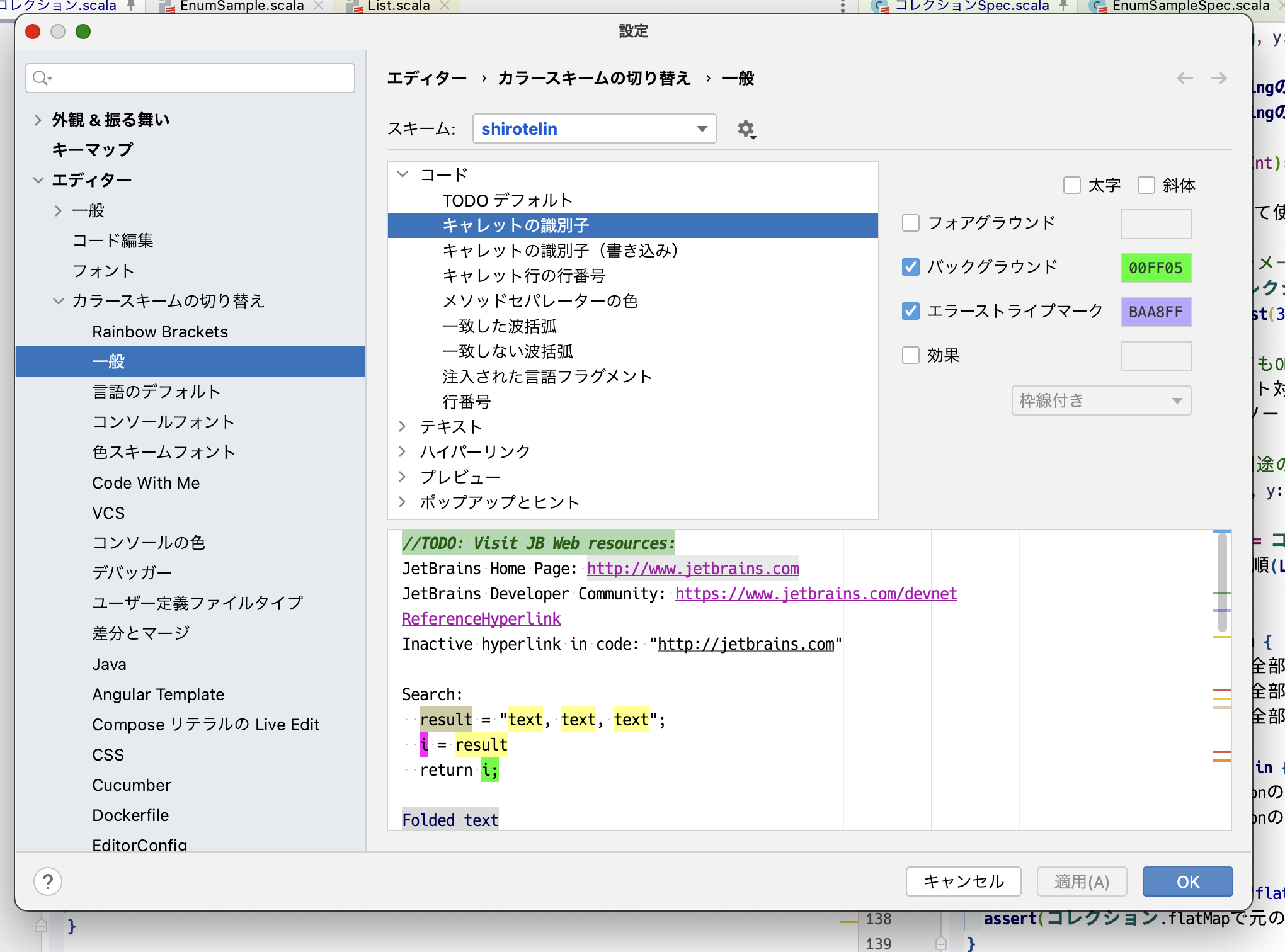This screenshot has width=1285, height=952.
Task: Click the 00FF05 background color swatch
Action: pyautogui.click(x=1156, y=268)
